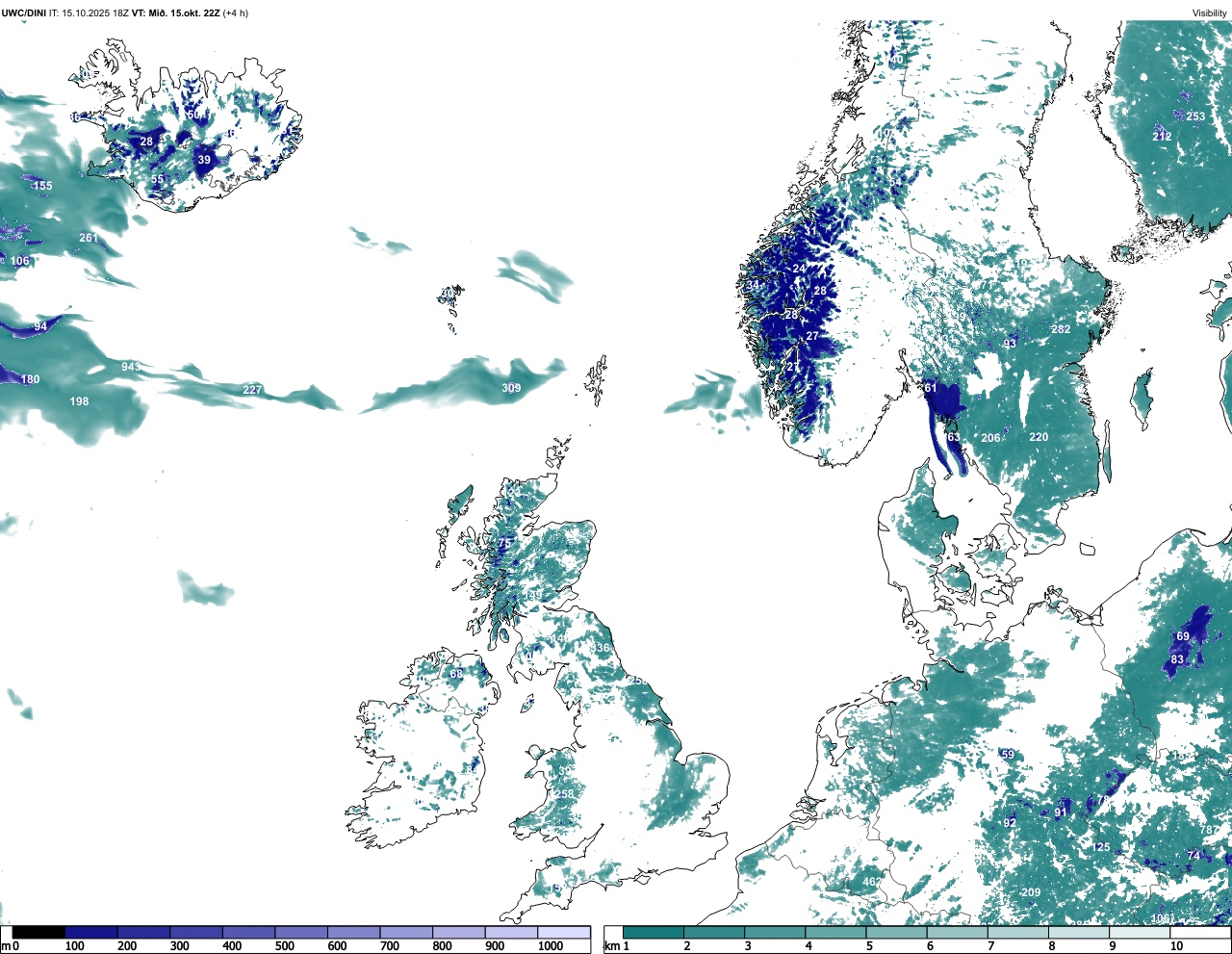Click the 'UWC/DINI' model name in header

(x=23, y=13)
